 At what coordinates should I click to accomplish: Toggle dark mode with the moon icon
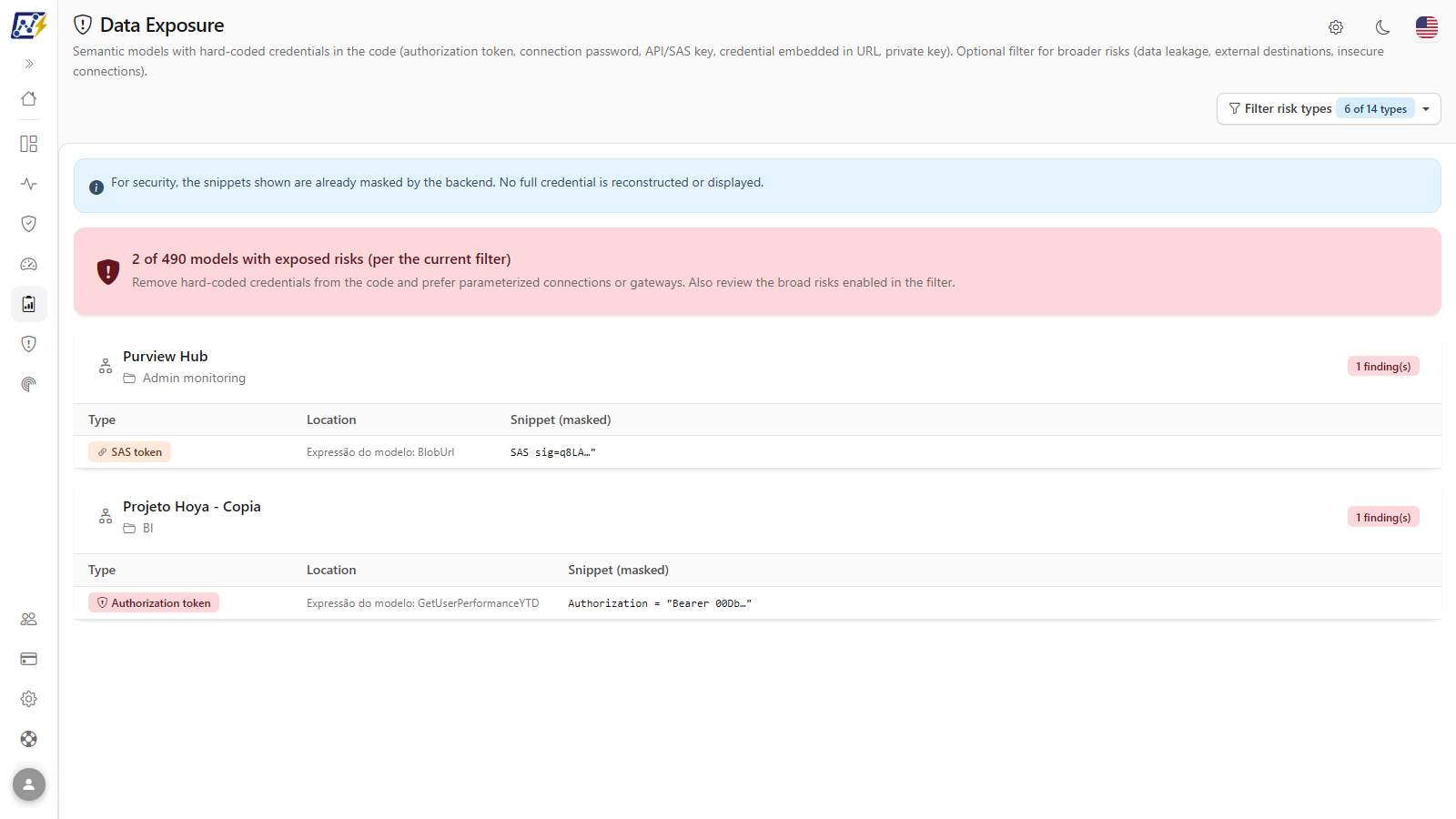[x=1382, y=27]
